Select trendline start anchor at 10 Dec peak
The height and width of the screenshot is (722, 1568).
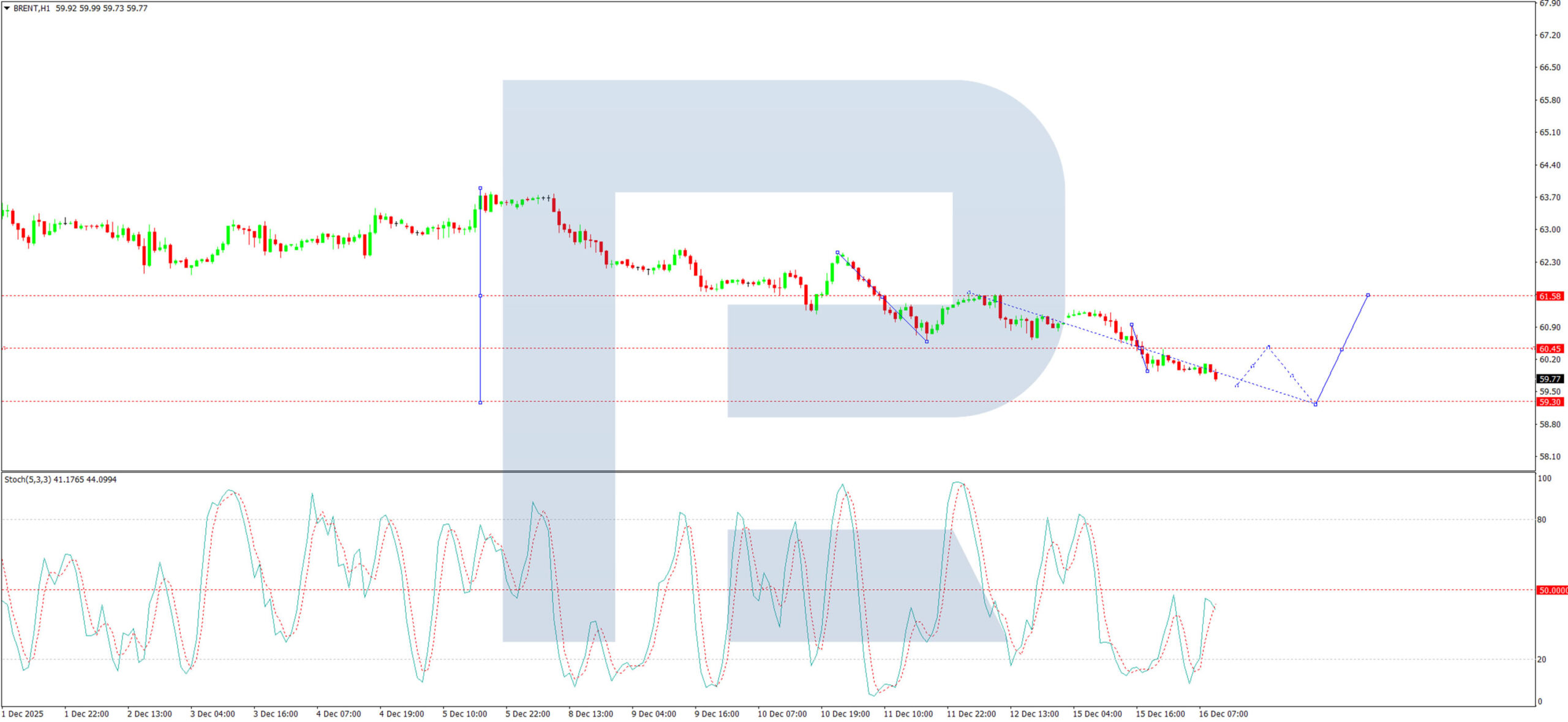click(837, 252)
